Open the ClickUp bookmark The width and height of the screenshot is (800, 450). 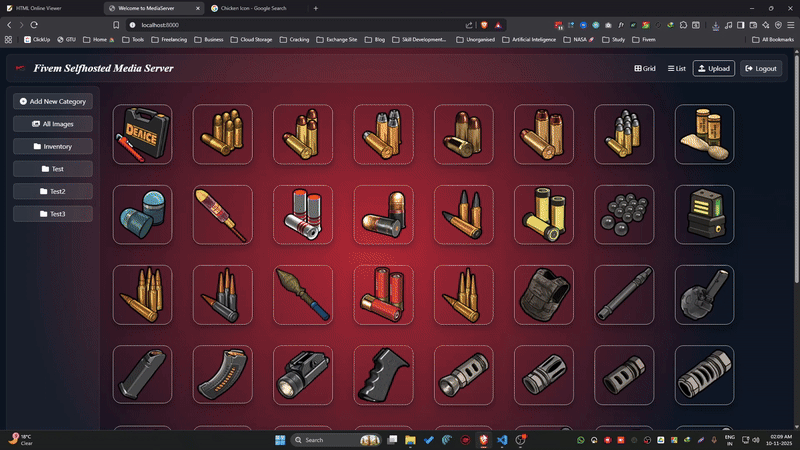(x=37, y=39)
